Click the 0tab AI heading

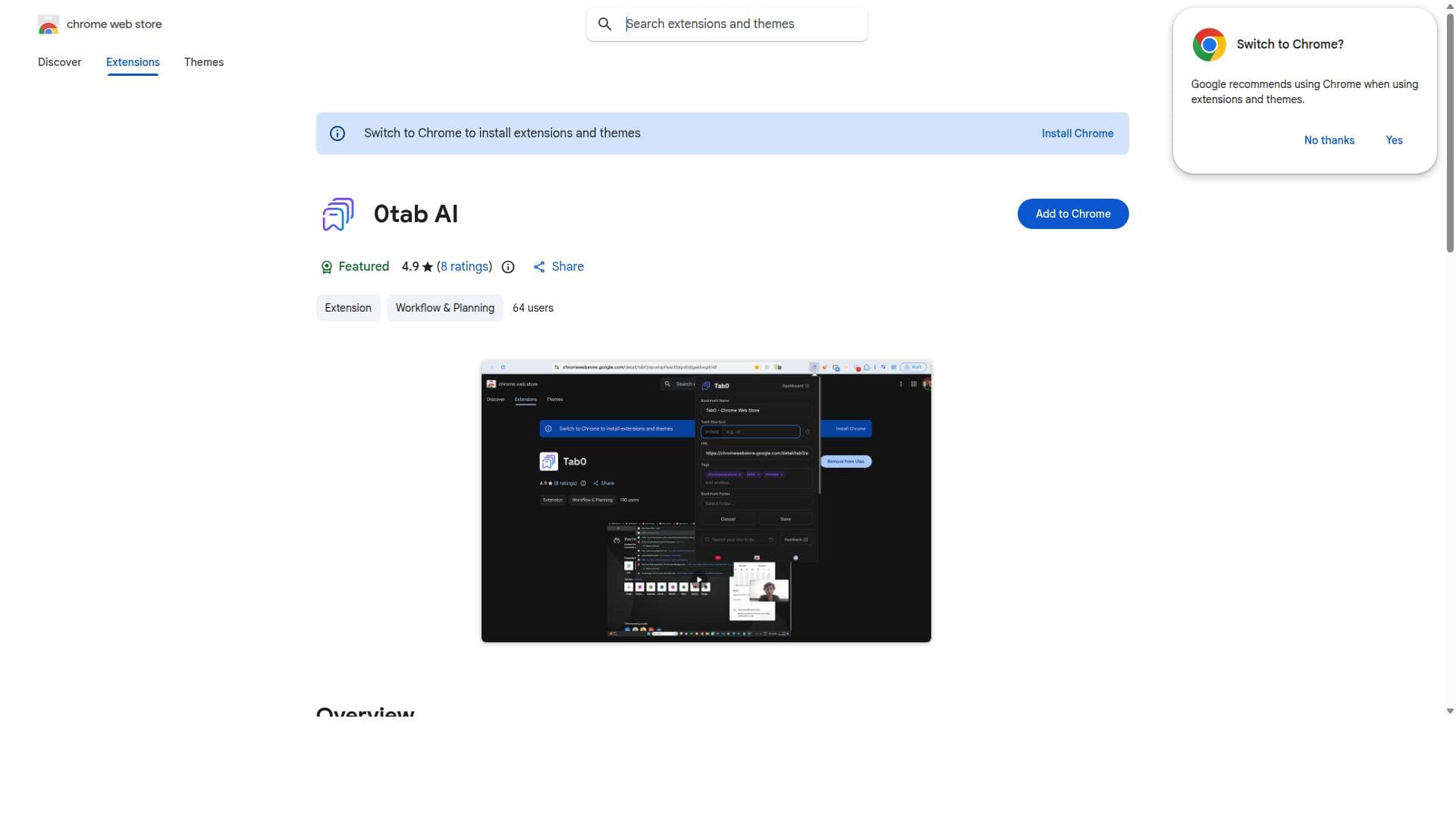coord(416,215)
